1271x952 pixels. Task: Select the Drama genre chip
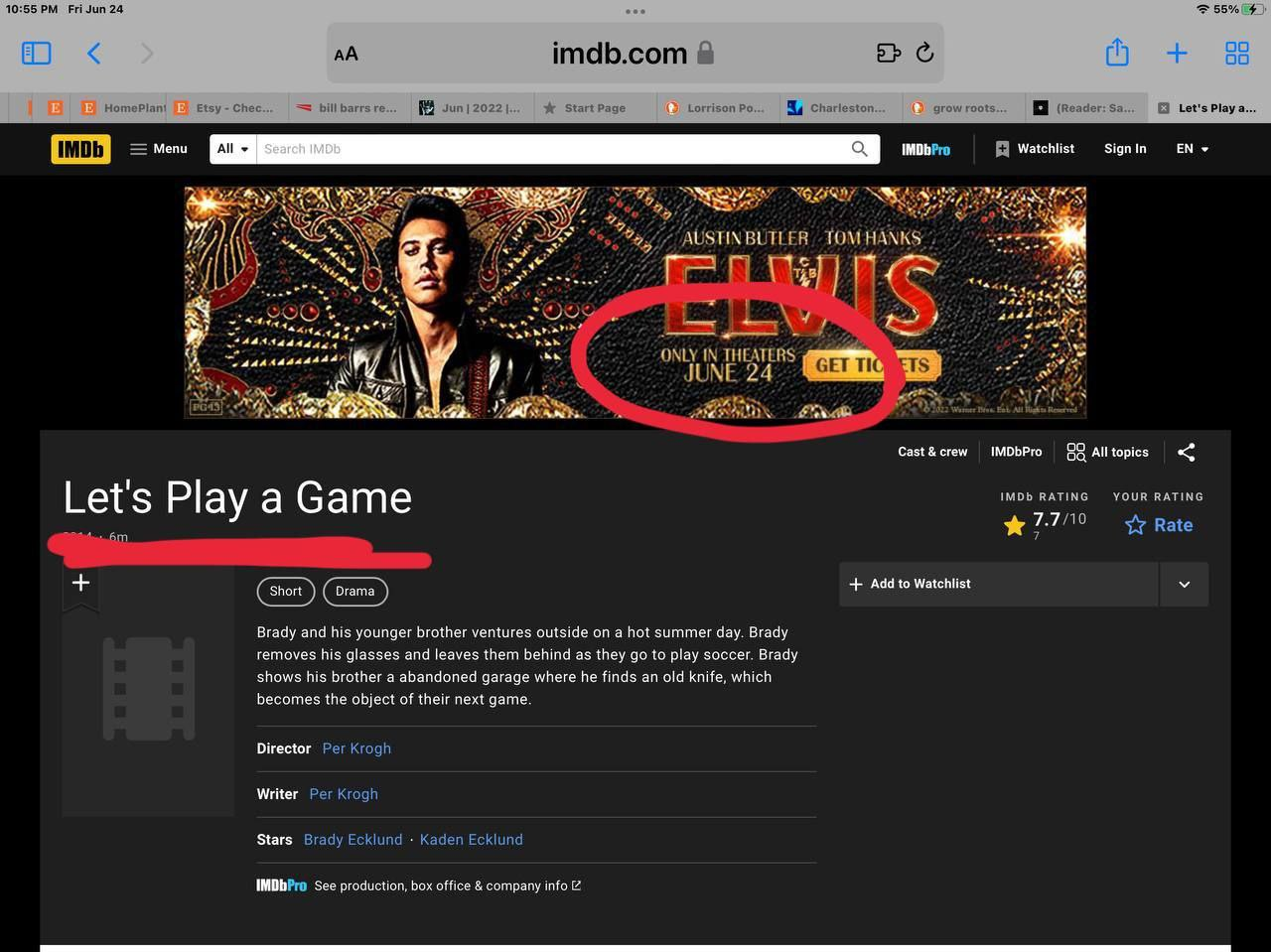coord(354,592)
